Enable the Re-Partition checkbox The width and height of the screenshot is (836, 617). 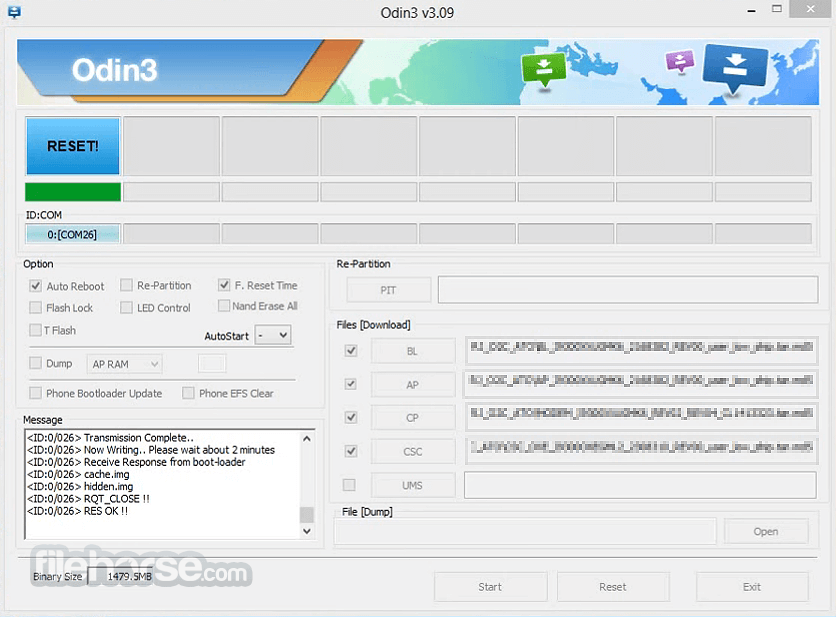click(x=126, y=285)
